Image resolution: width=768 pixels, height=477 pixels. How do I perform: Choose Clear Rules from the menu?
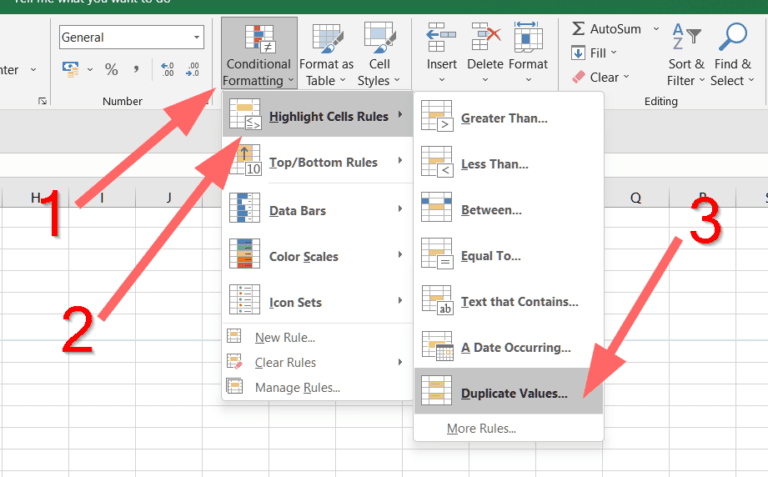pos(317,362)
